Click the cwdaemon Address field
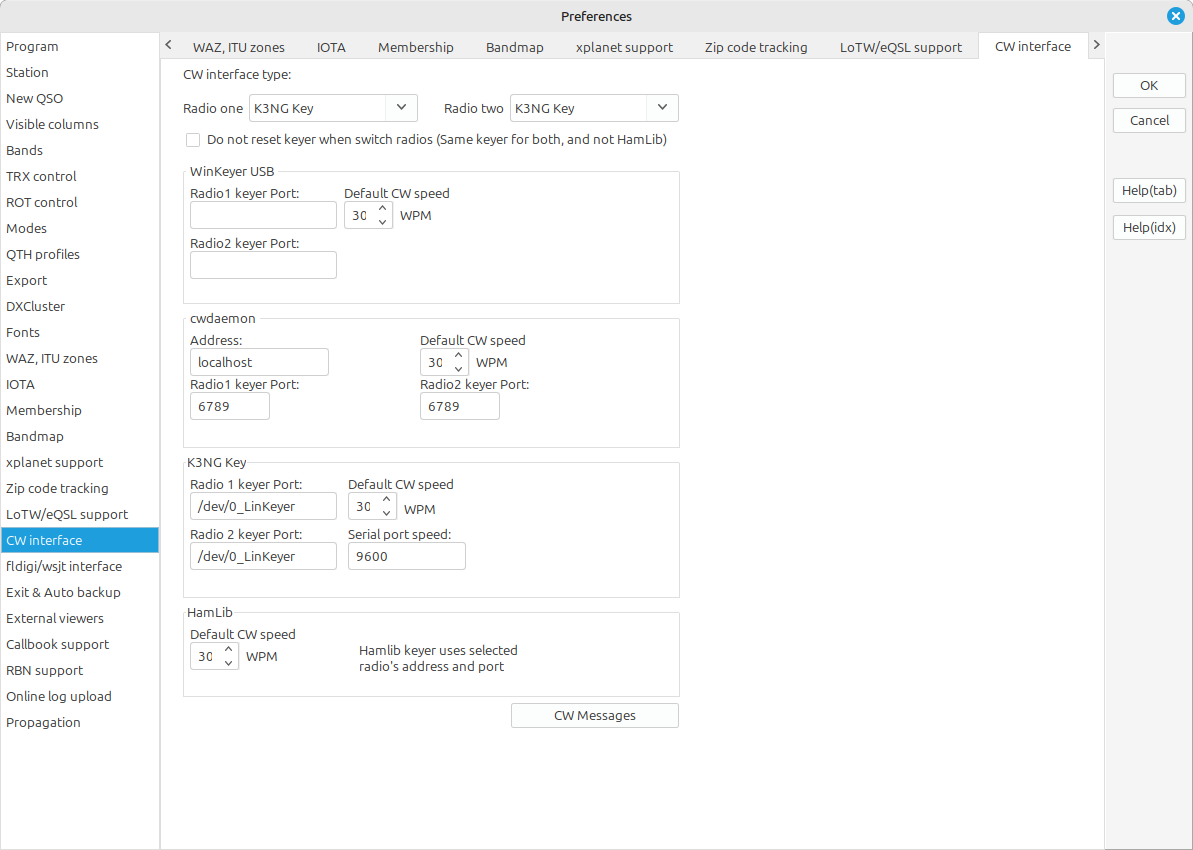This screenshot has width=1193, height=850. [x=259, y=362]
